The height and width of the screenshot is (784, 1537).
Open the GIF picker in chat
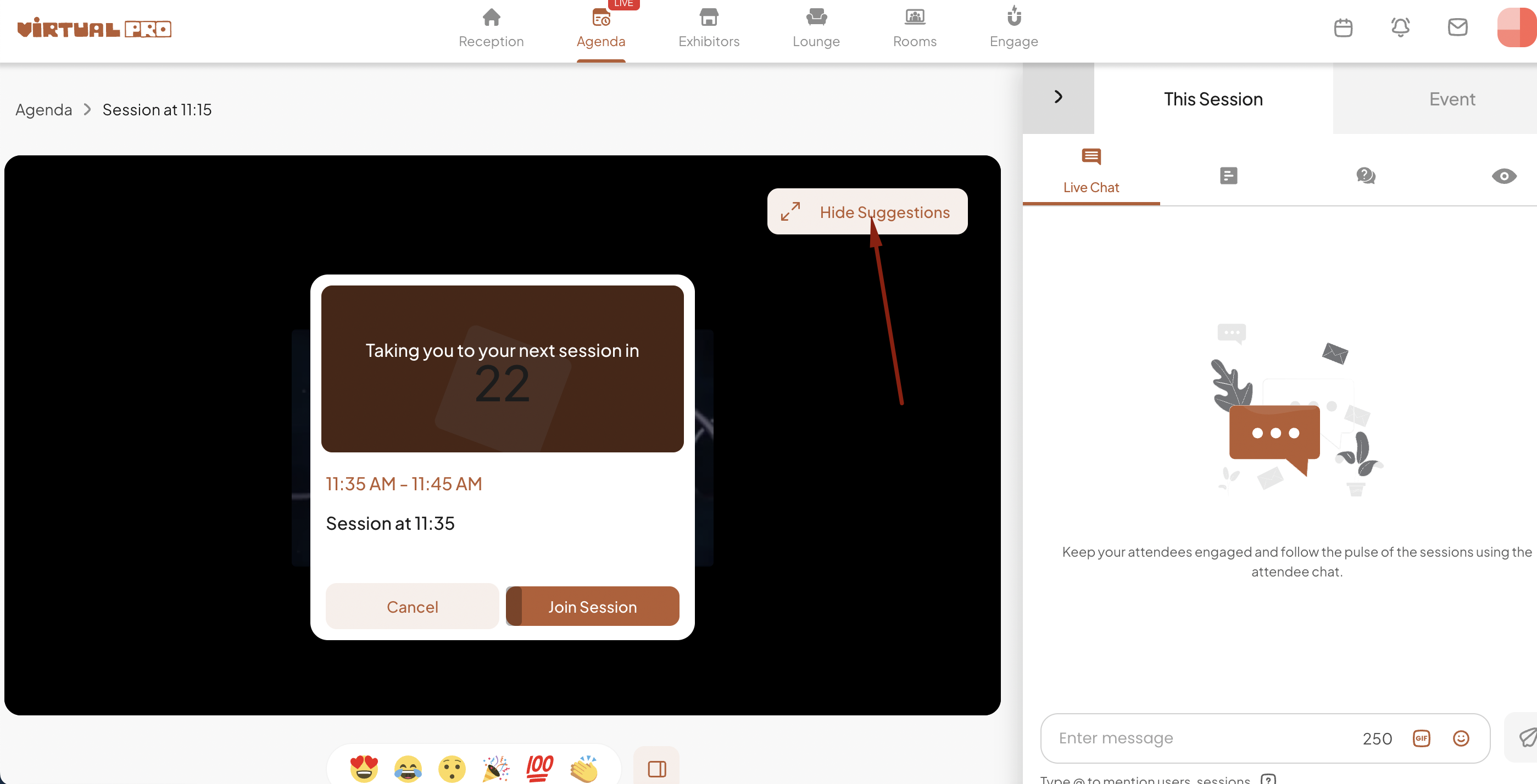[x=1421, y=738]
